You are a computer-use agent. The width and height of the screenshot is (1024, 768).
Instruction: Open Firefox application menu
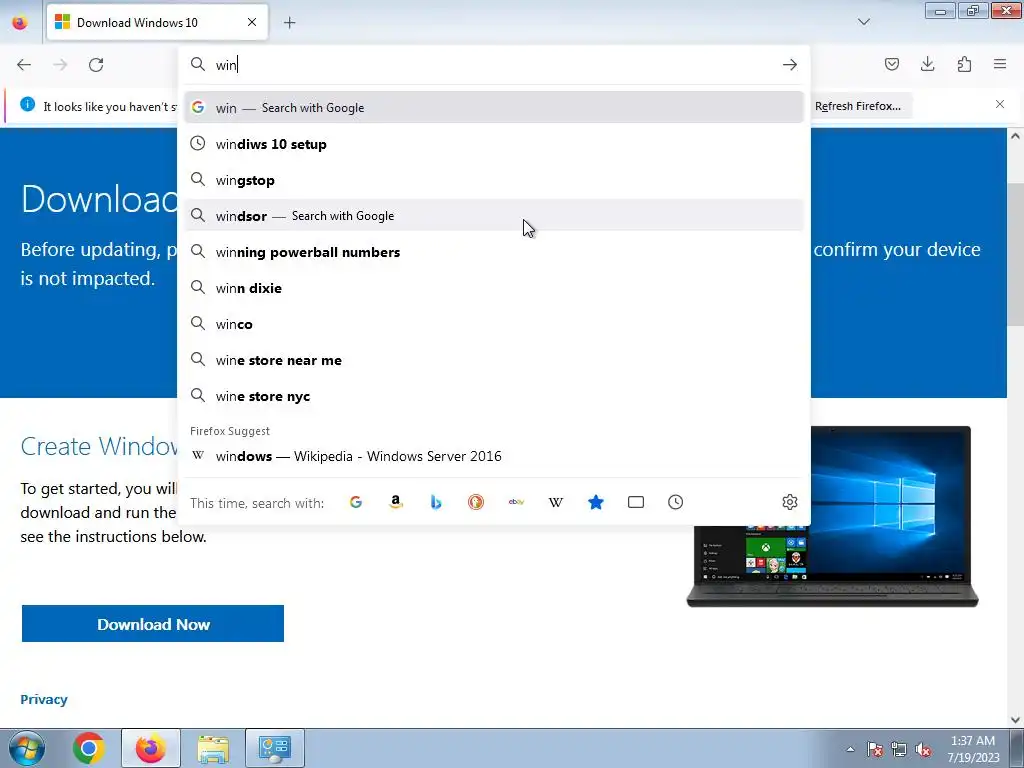[1000, 64]
